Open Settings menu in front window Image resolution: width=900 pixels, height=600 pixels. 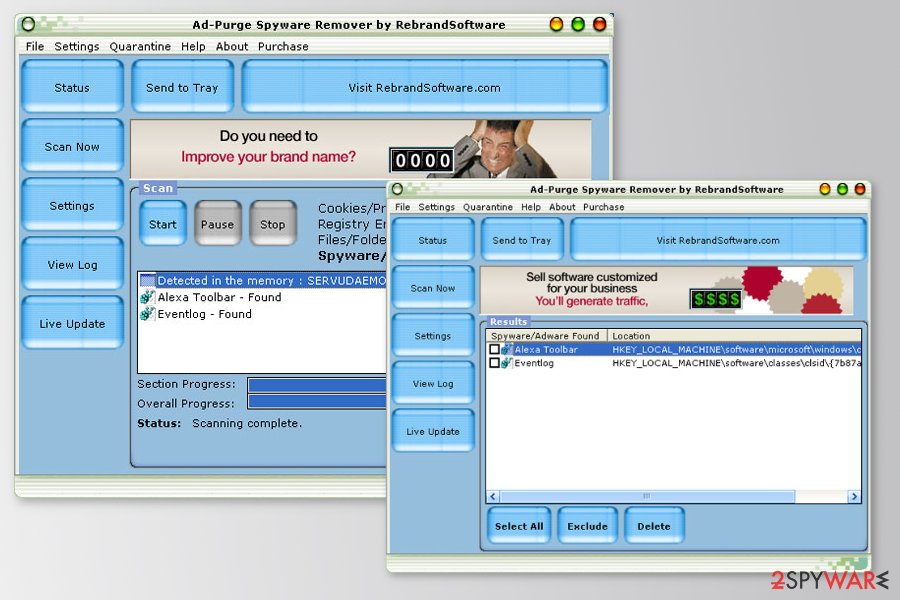pyautogui.click(x=436, y=207)
